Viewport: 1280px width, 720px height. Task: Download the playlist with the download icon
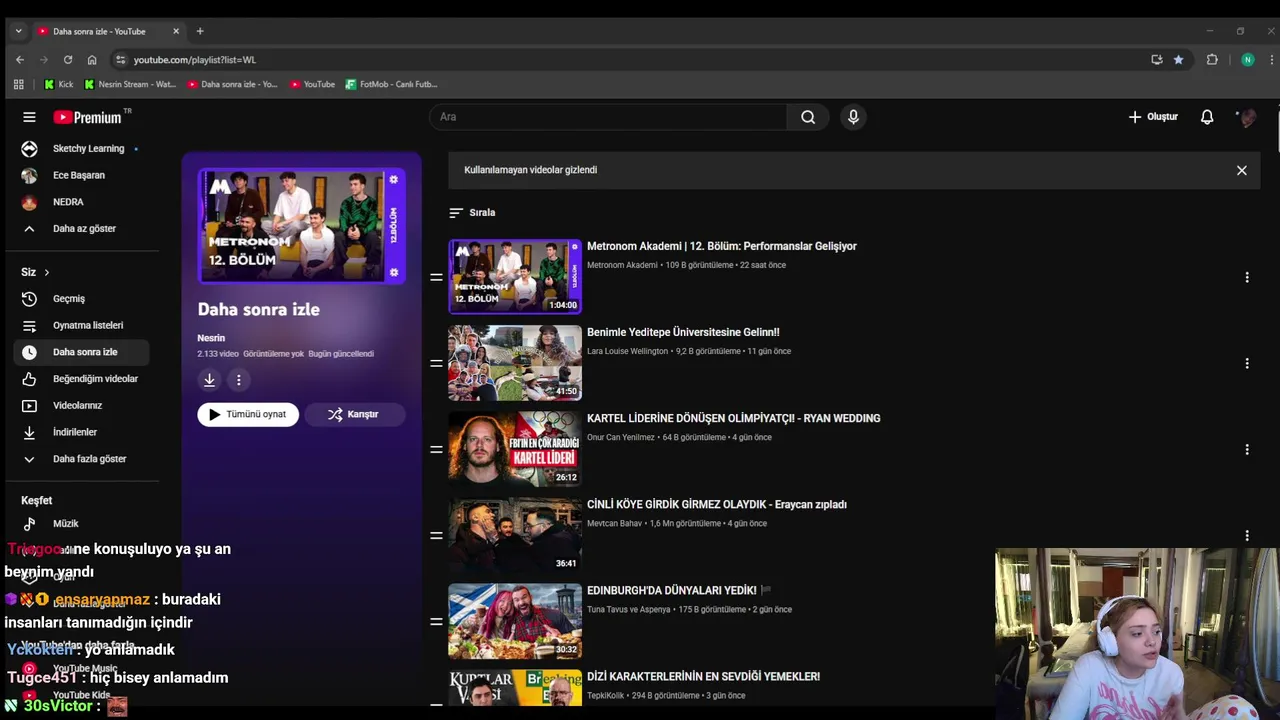[x=209, y=380]
